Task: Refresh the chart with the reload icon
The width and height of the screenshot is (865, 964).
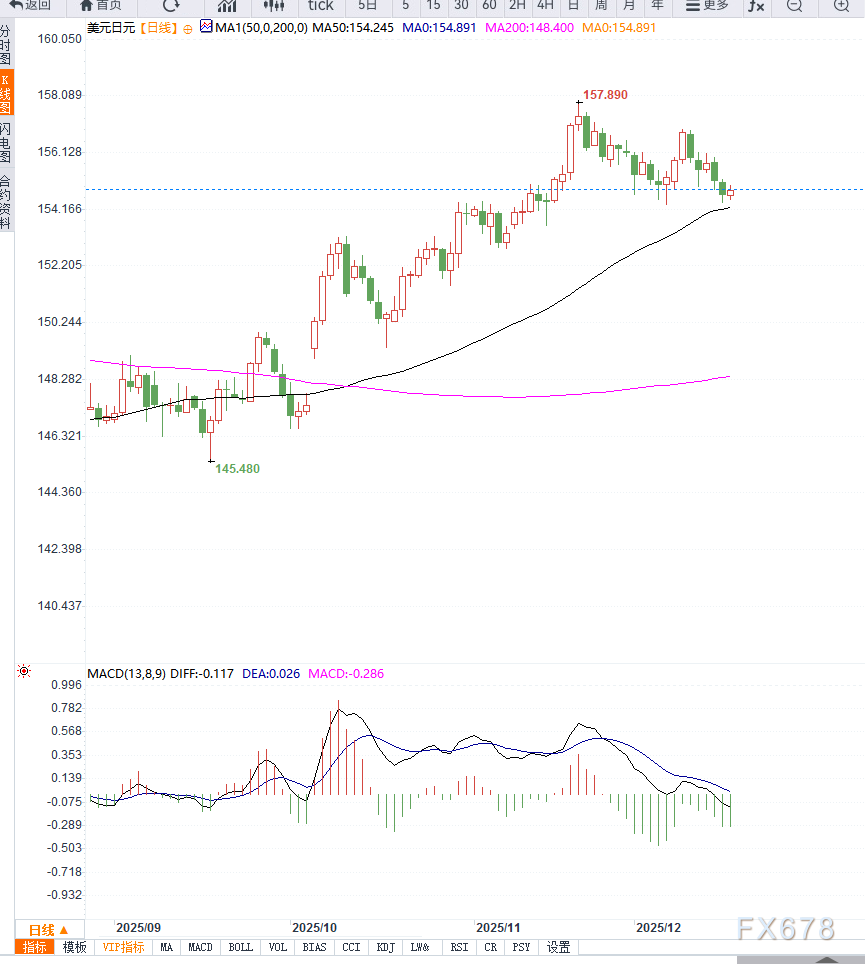Action: [171, 6]
